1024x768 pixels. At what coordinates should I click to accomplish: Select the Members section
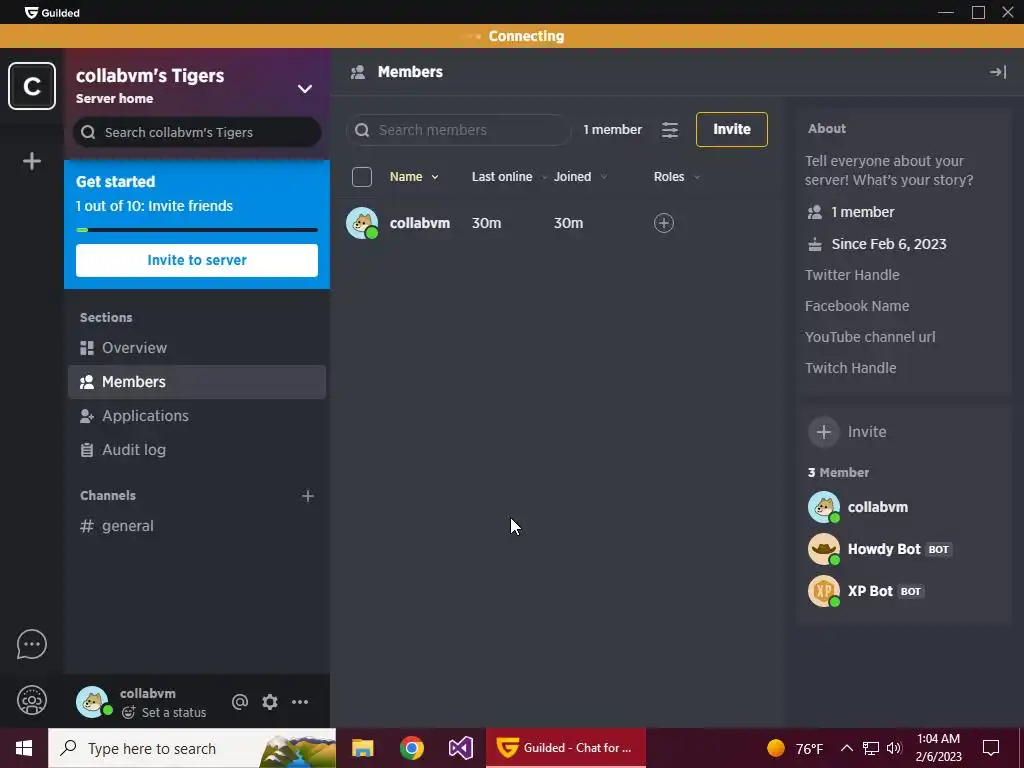(x=197, y=382)
